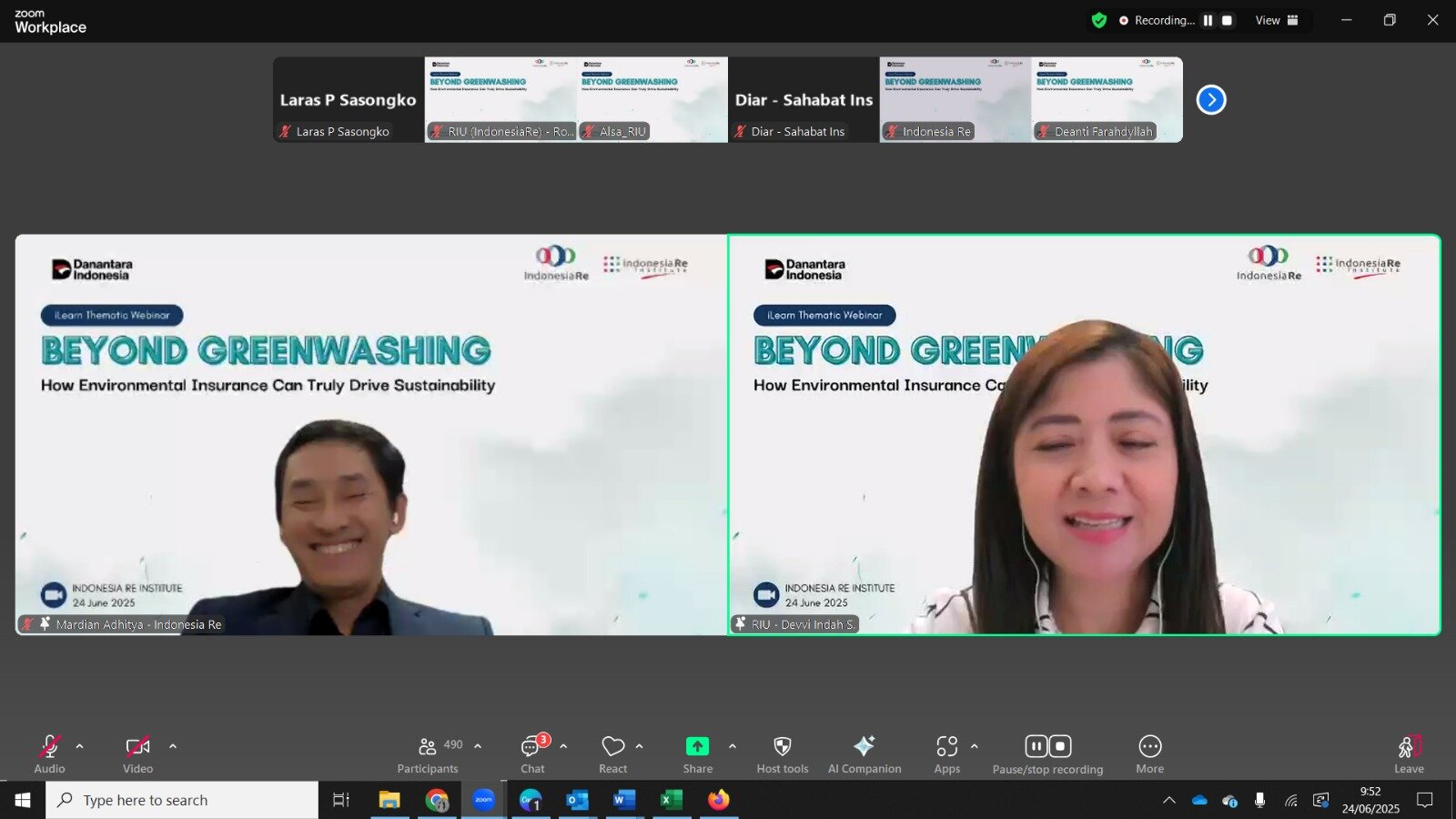Unmute microphone with the Audio button

pyautogui.click(x=49, y=753)
